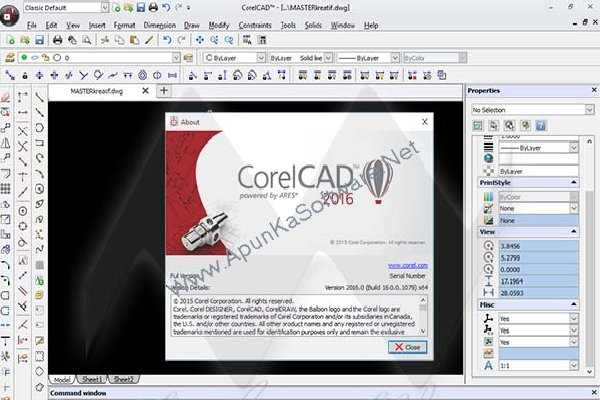Select the Hatch pattern tool icon
Image resolution: width=600 pixels, height=400 pixels.
click(x=39, y=265)
